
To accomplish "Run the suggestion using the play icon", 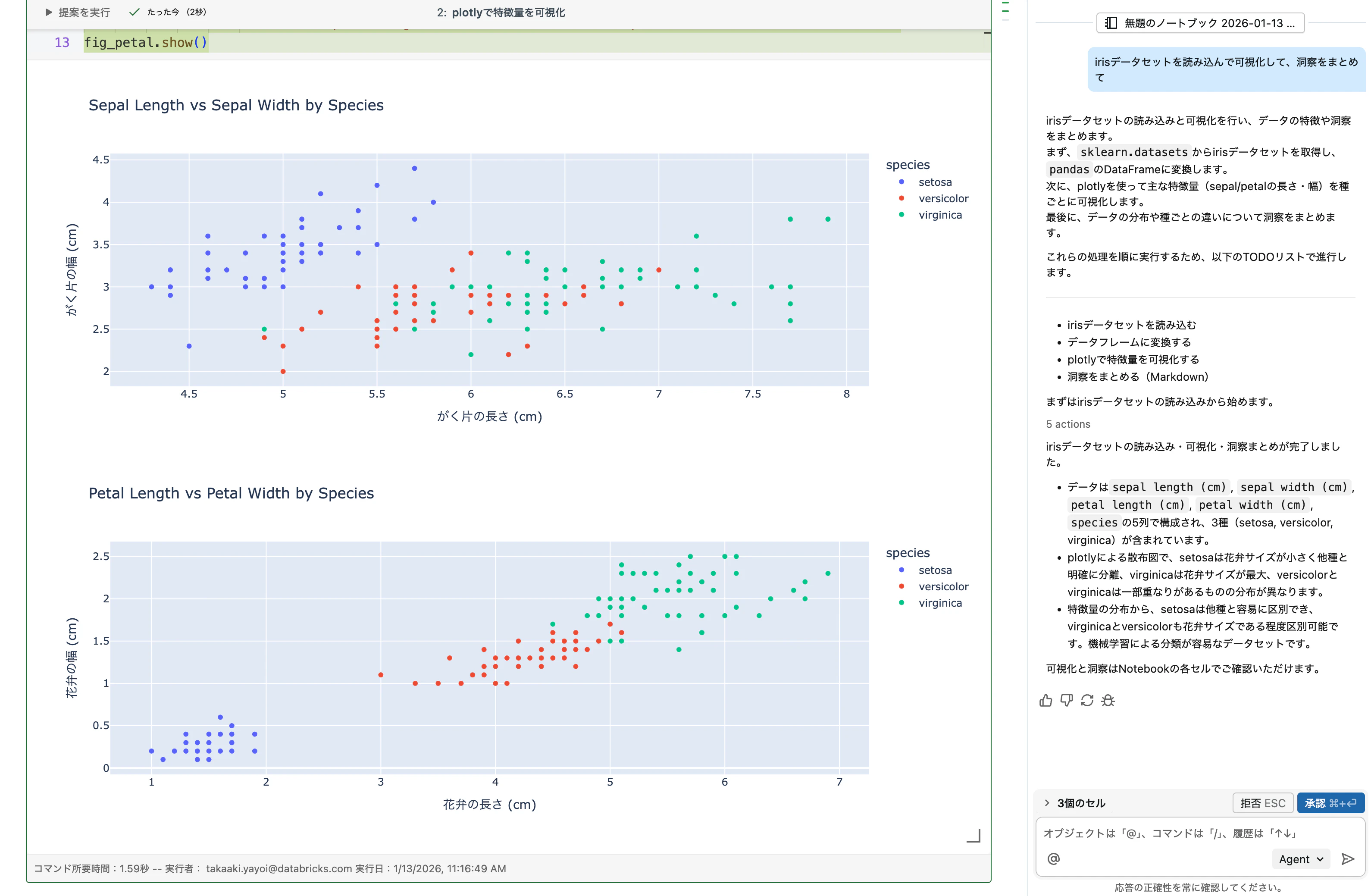I will 48,12.
